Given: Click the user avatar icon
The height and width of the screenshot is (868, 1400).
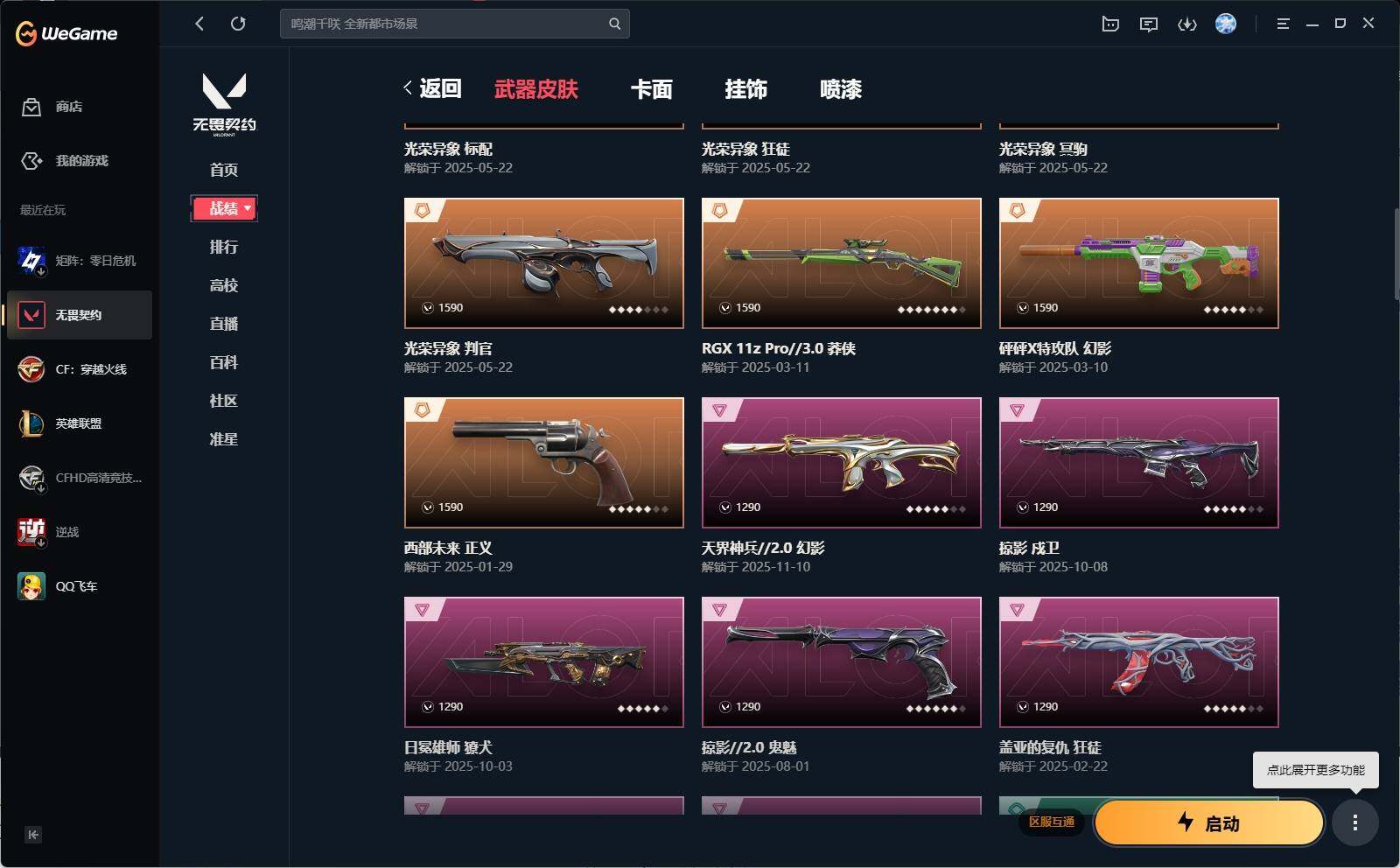Looking at the screenshot, I should tap(1226, 24).
